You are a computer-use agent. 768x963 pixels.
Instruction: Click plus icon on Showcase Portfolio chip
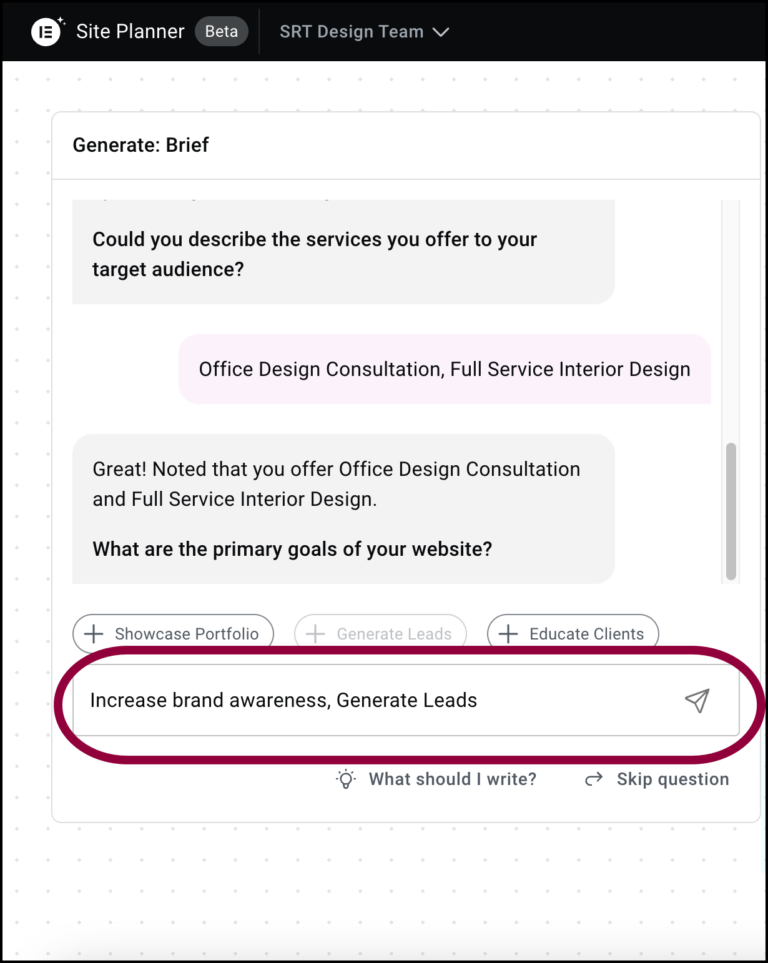click(x=93, y=634)
